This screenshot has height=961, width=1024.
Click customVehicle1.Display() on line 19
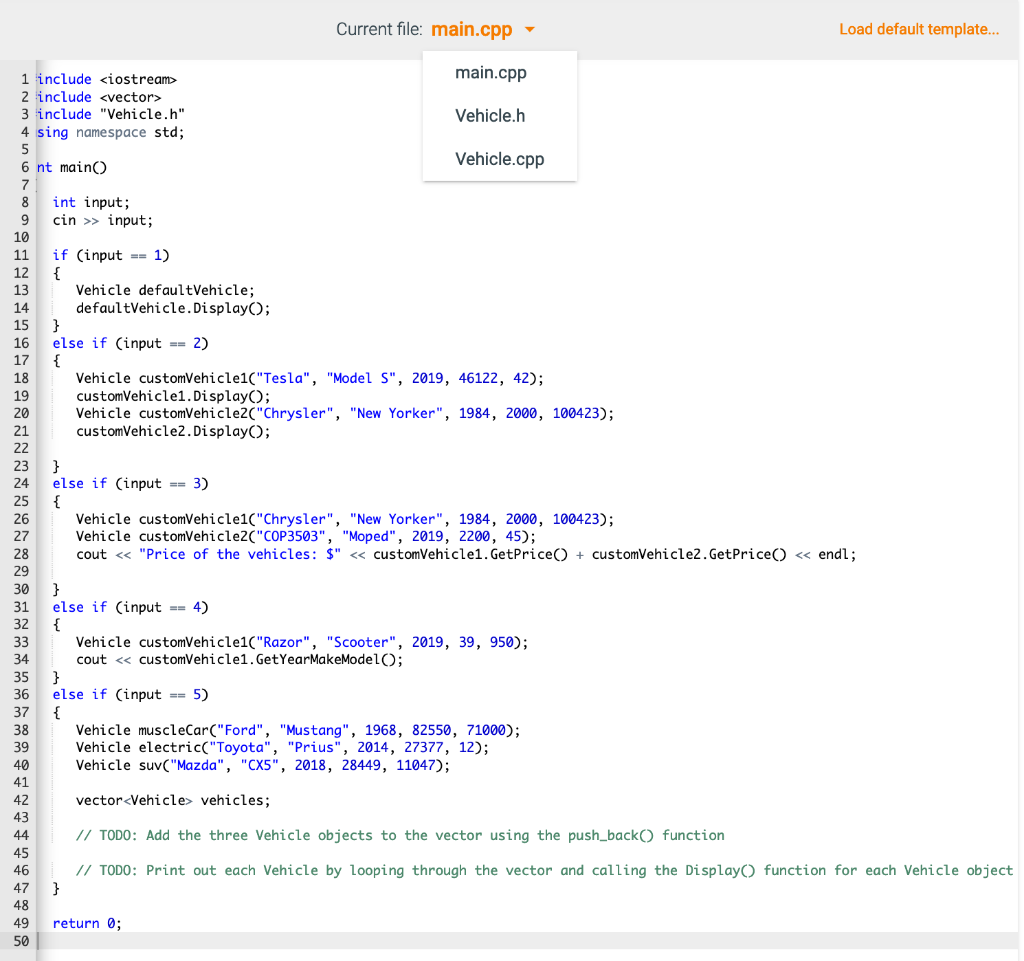[x=173, y=396]
